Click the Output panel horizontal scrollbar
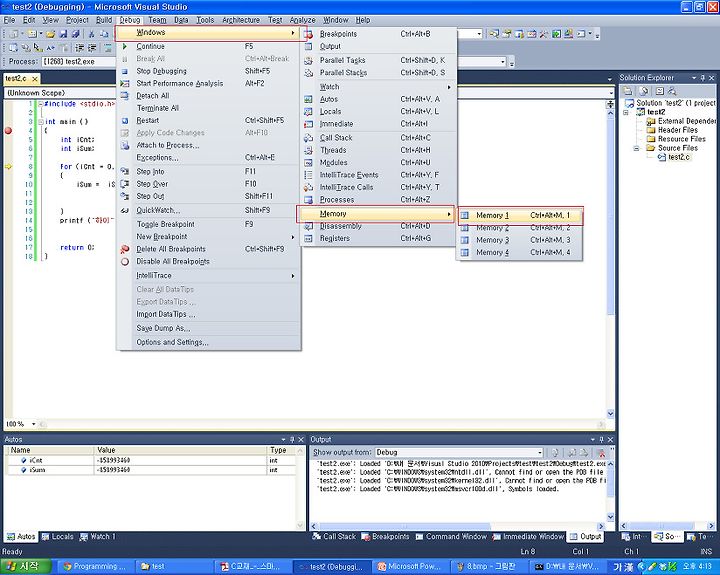 click(x=458, y=526)
